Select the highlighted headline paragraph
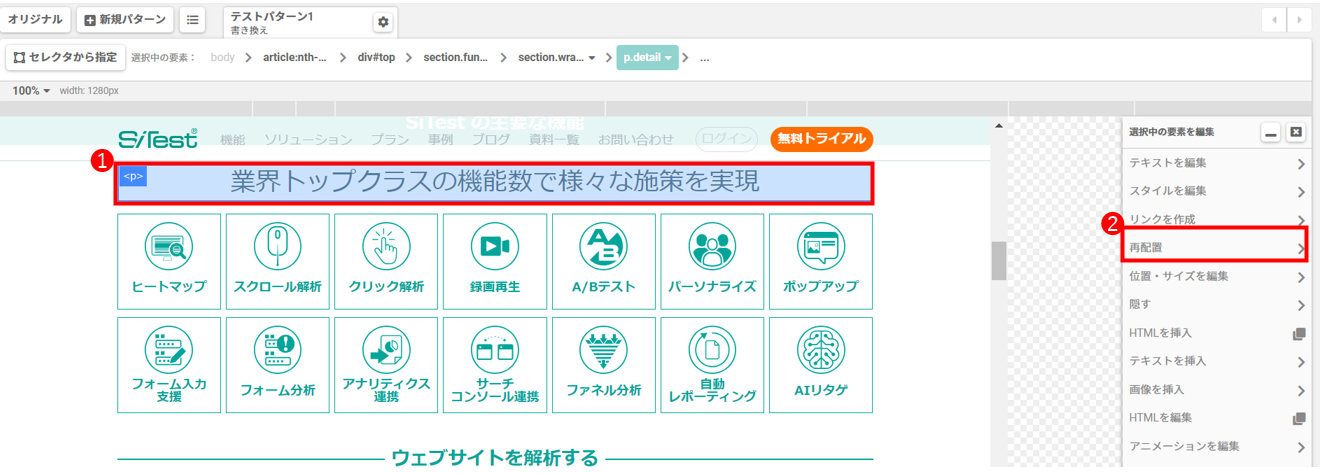 pyautogui.click(x=494, y=183)
